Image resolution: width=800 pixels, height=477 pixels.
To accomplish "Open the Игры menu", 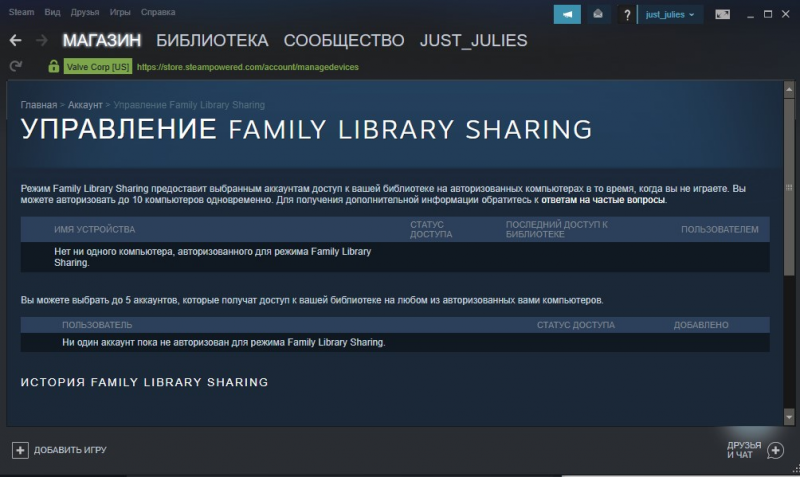I will point(120,12).
